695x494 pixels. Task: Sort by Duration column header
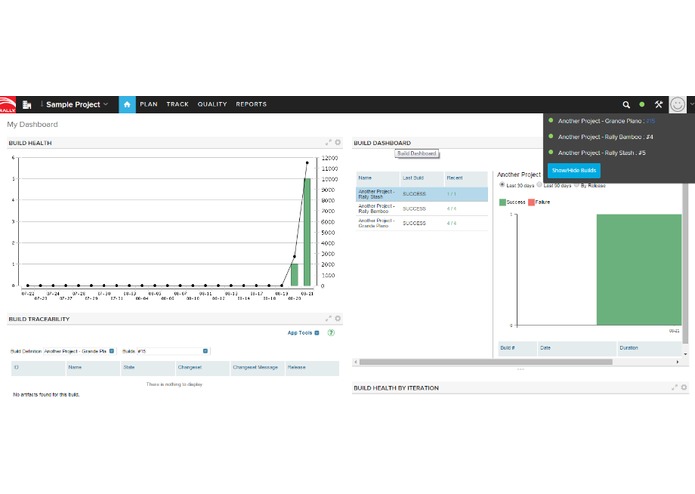649,348
